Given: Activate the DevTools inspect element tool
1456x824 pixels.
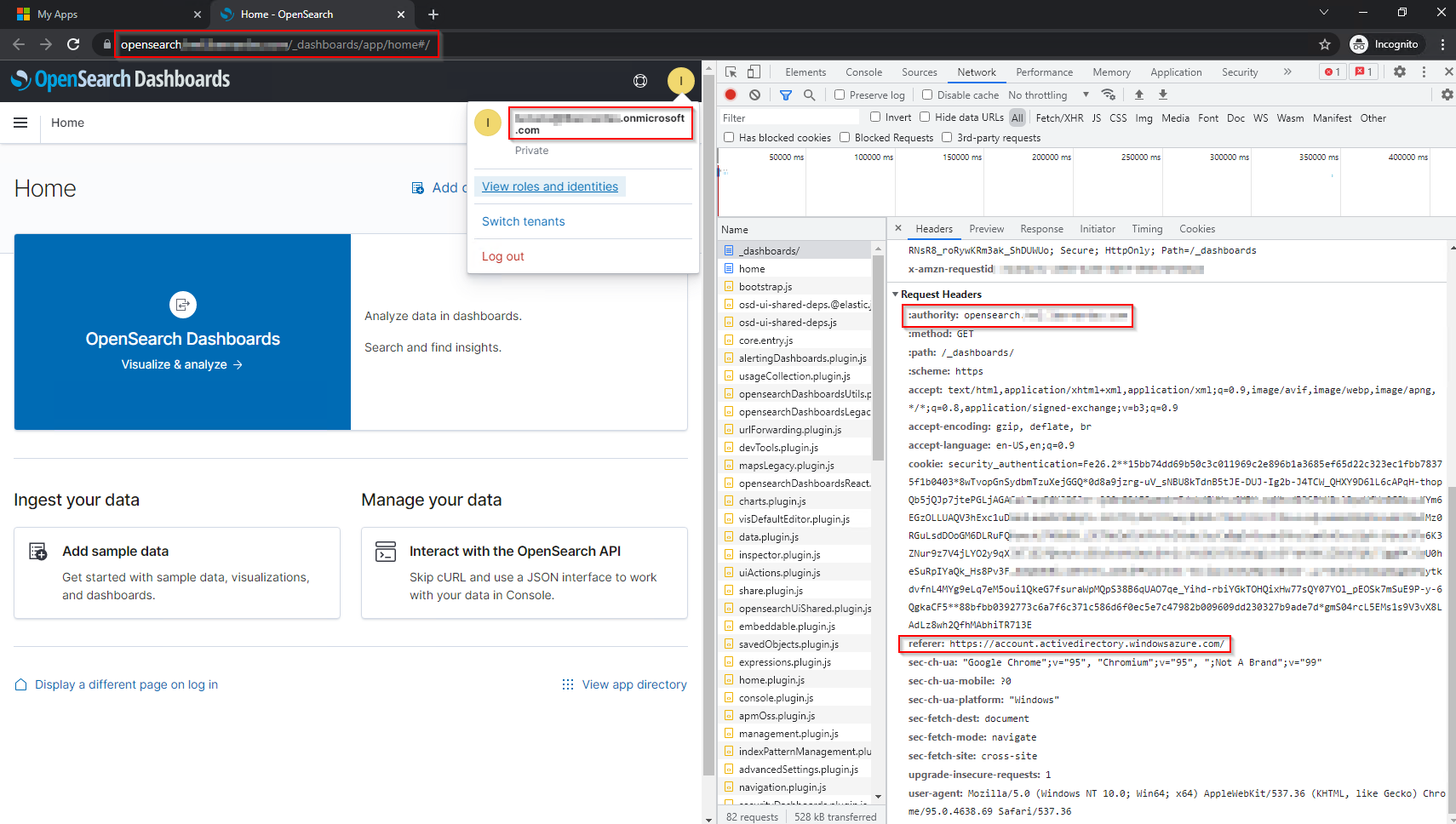Looking at the screenshot, I should click(731, 72).
